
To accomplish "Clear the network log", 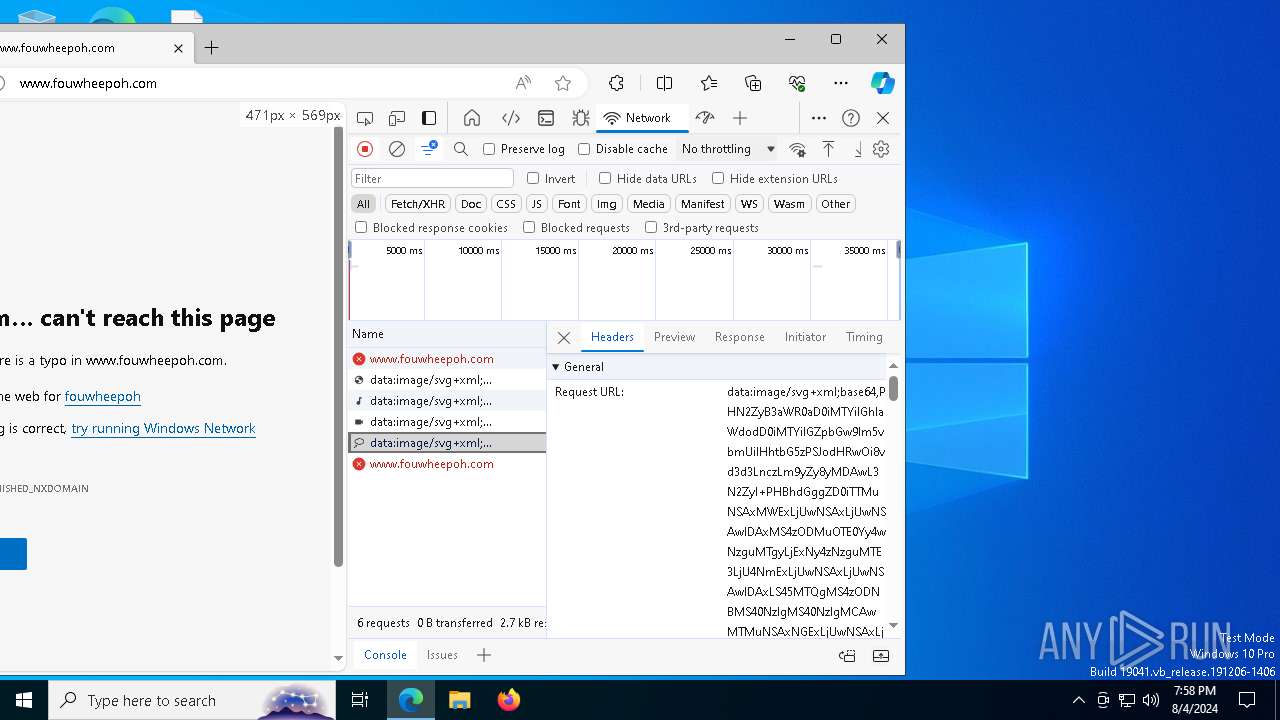I will point(397,149).
